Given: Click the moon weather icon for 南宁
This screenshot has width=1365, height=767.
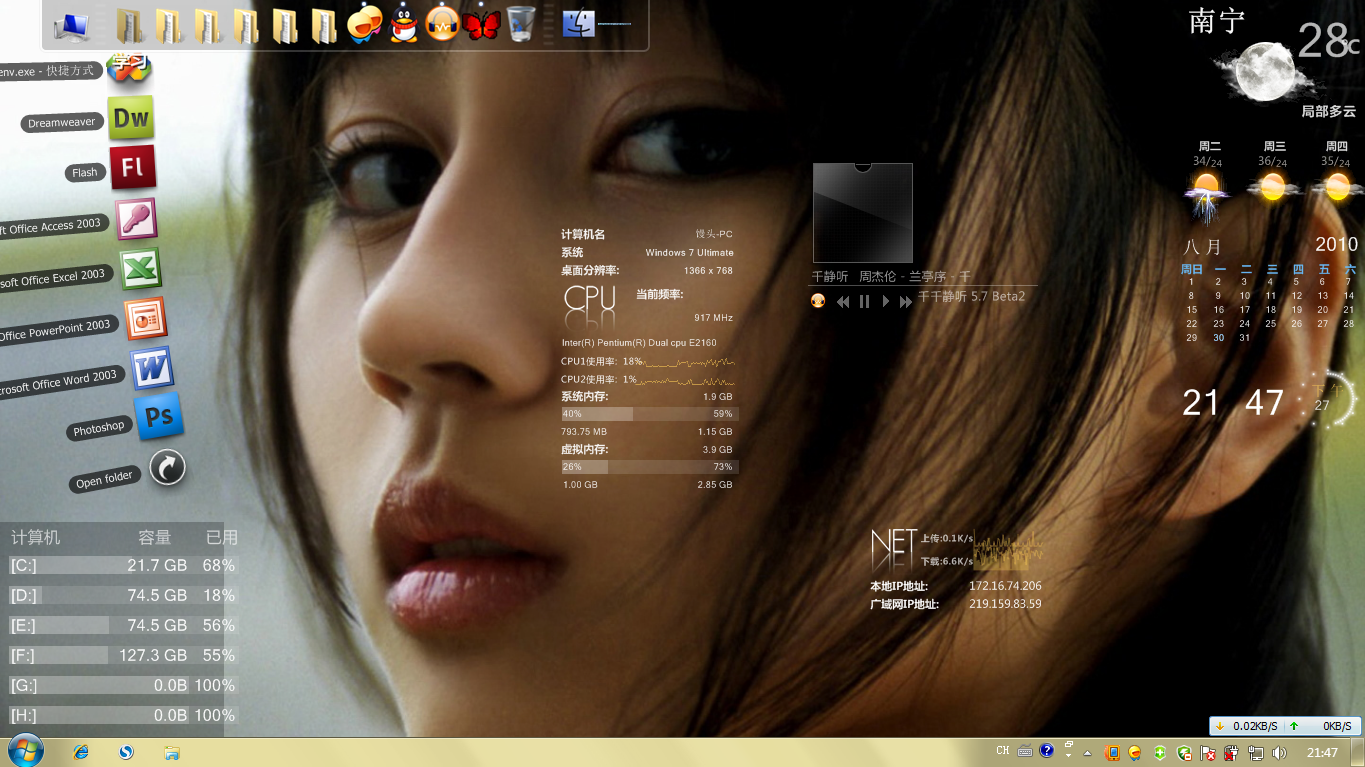Looking at the screenshot, I should click(1265, 71).
